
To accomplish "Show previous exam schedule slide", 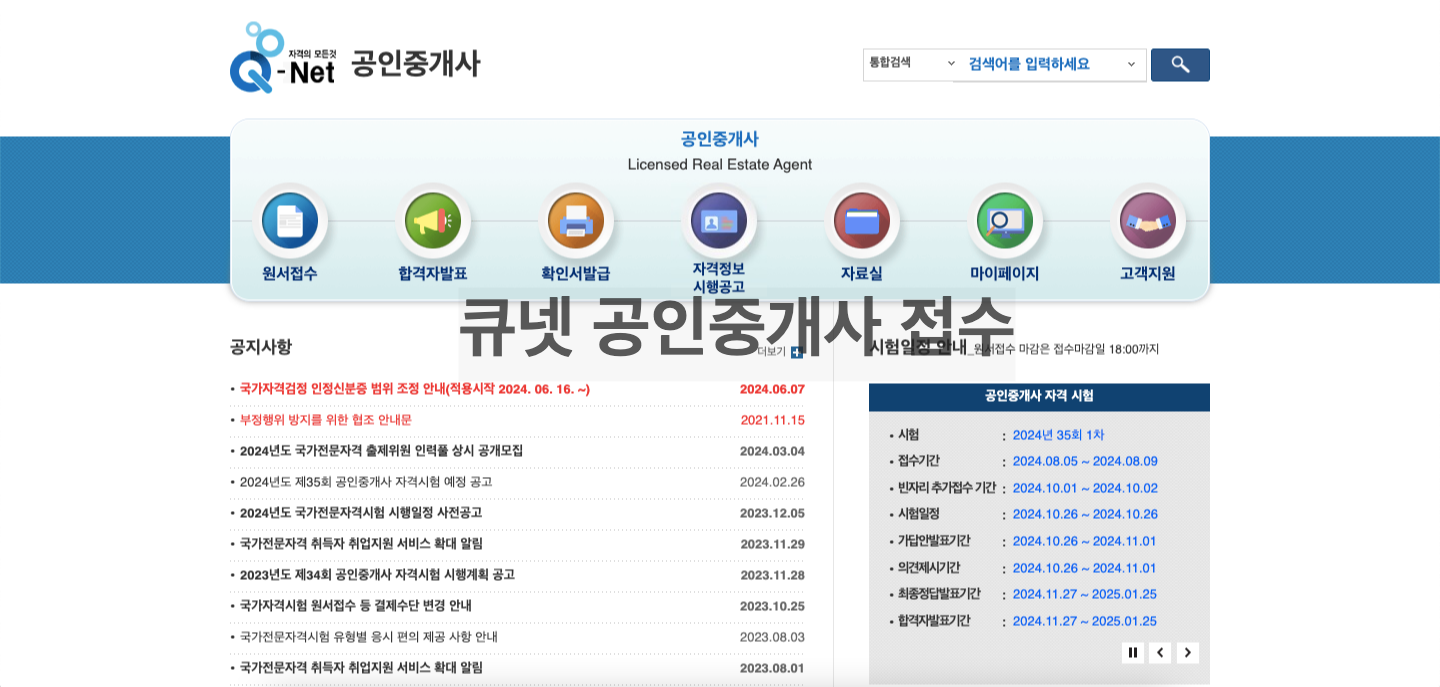I will [x=1160, y=653].
